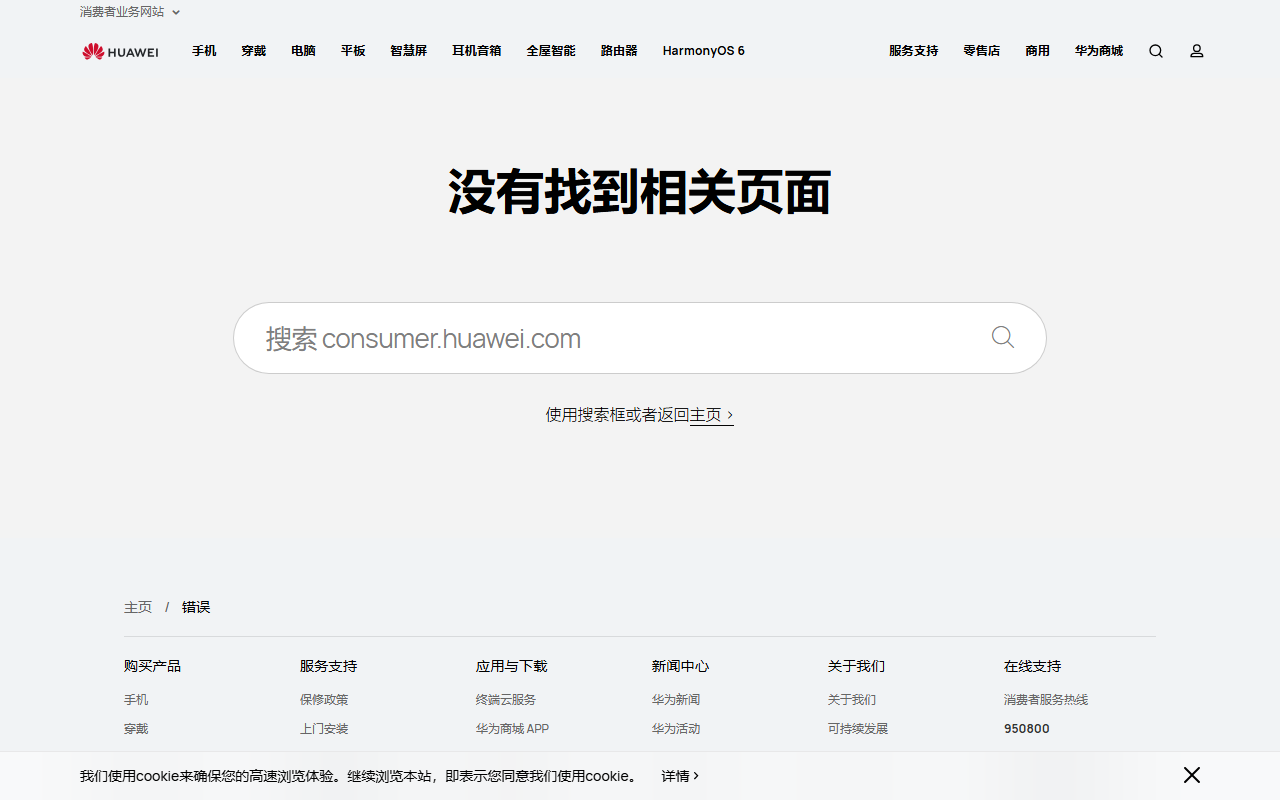The height and width of the screenshot is (800, 1280).
Task: Open the footer 手机 link
Action: click(x=136, y=700)
